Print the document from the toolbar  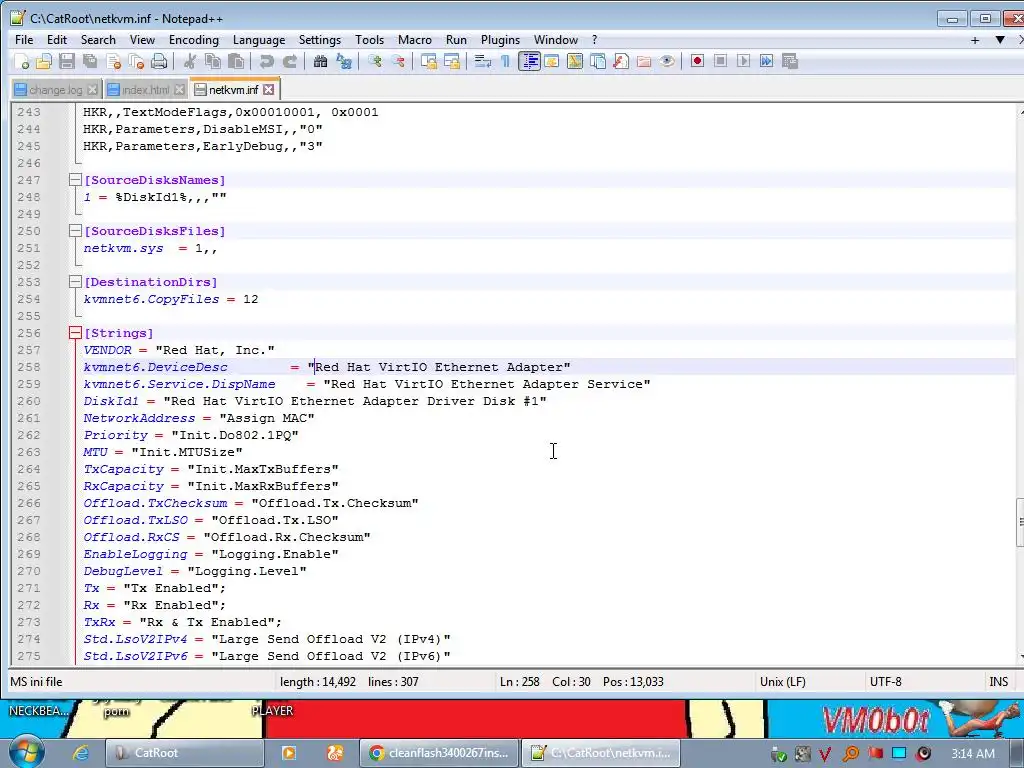point(159,61)
